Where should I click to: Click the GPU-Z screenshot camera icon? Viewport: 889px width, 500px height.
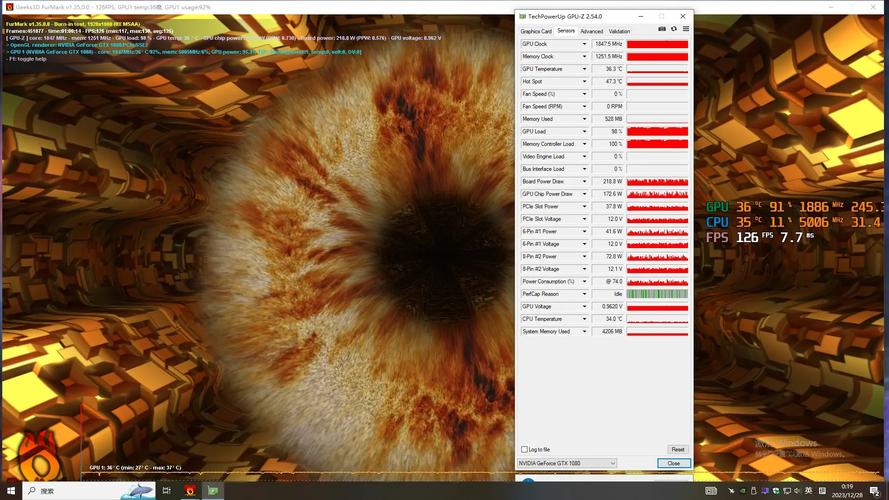click(663, 30)
